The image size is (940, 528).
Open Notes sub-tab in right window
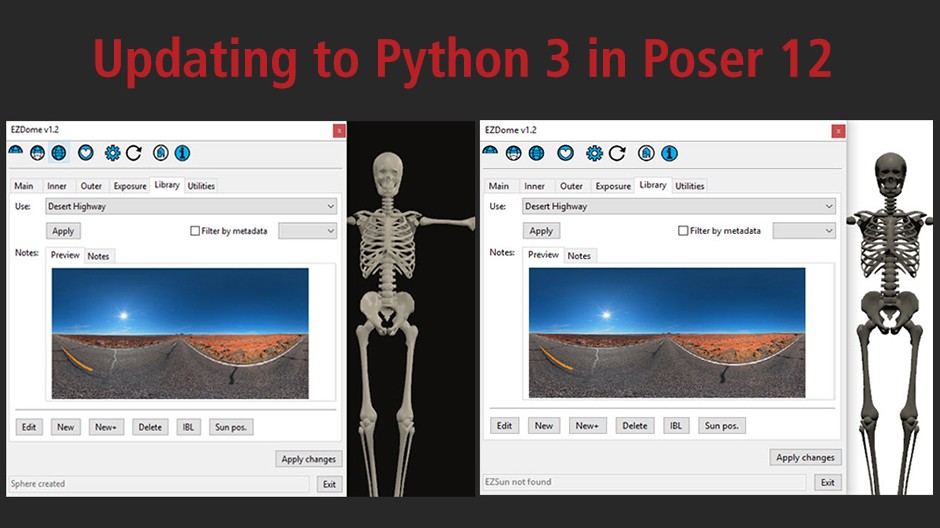click(x=579, y=255)
